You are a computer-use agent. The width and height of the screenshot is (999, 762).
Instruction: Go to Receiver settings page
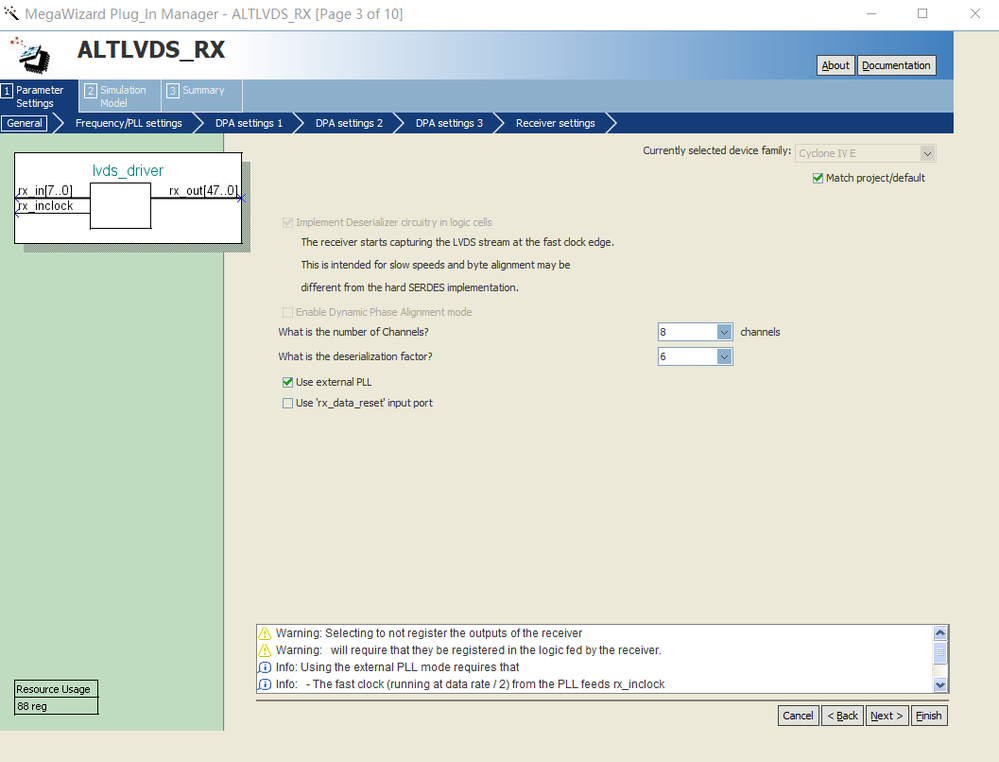pyautogui.click(x=556, y=123)
